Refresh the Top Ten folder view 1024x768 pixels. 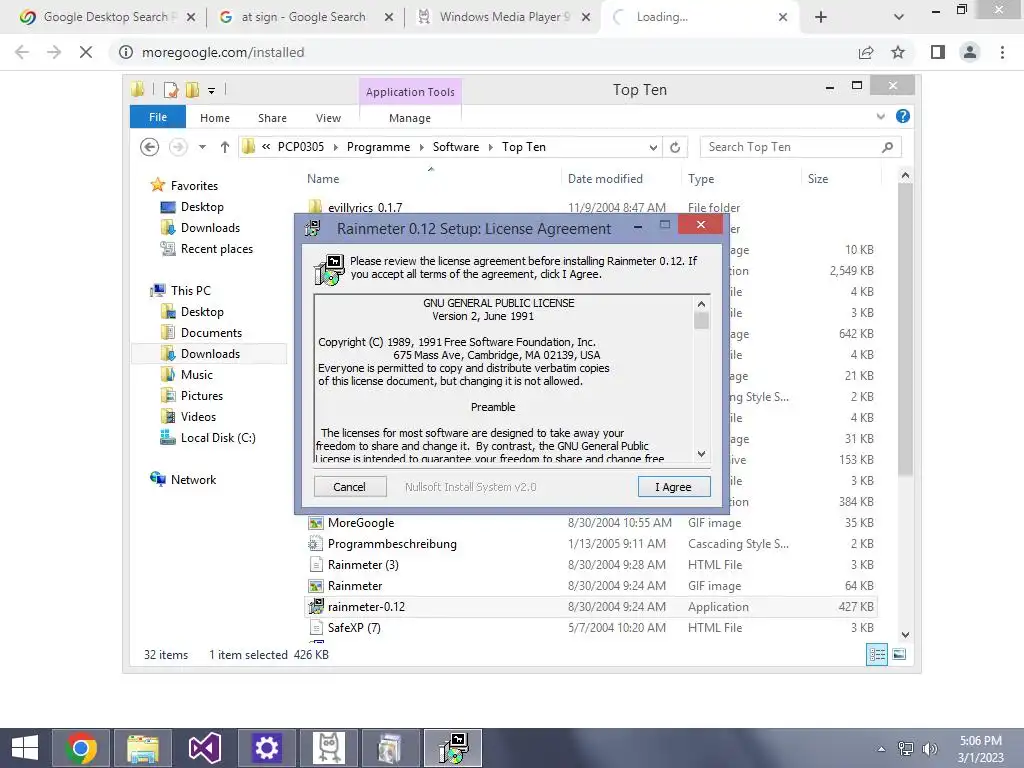[x=675, y=147]
